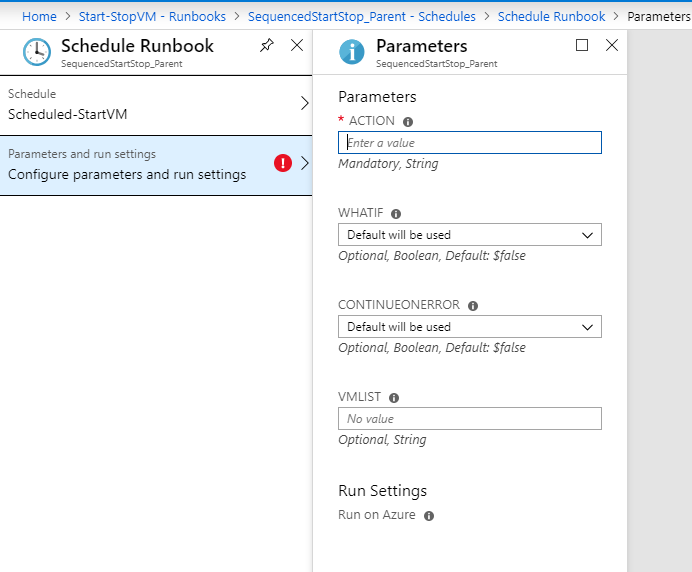Image resolution: width=692 pixels, height=572 pixels.
Task: Click info tooltip icon next to ACTION
Action: coord(408,122)
